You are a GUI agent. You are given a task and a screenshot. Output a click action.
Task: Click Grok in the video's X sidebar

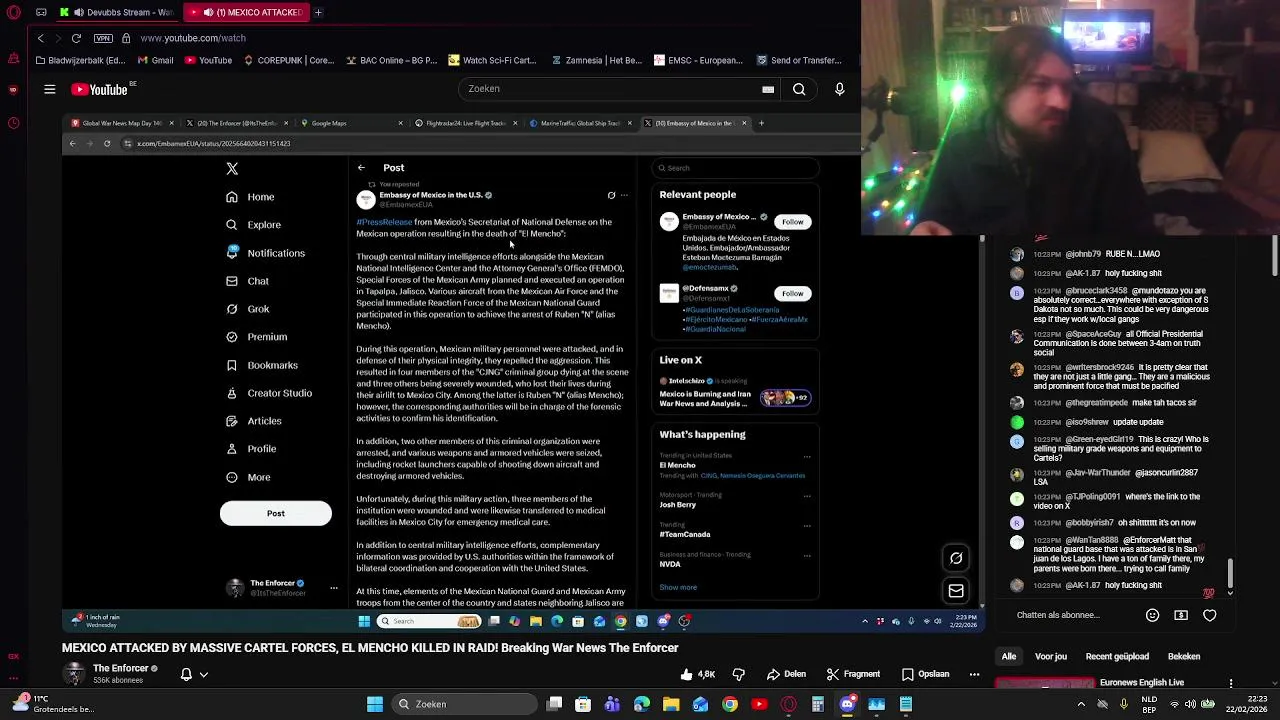[x=248, y=309]
